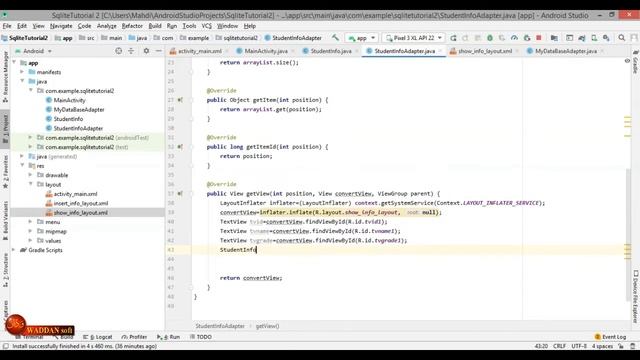
Task: Open the TODO tool window
Action: (201, 337)
